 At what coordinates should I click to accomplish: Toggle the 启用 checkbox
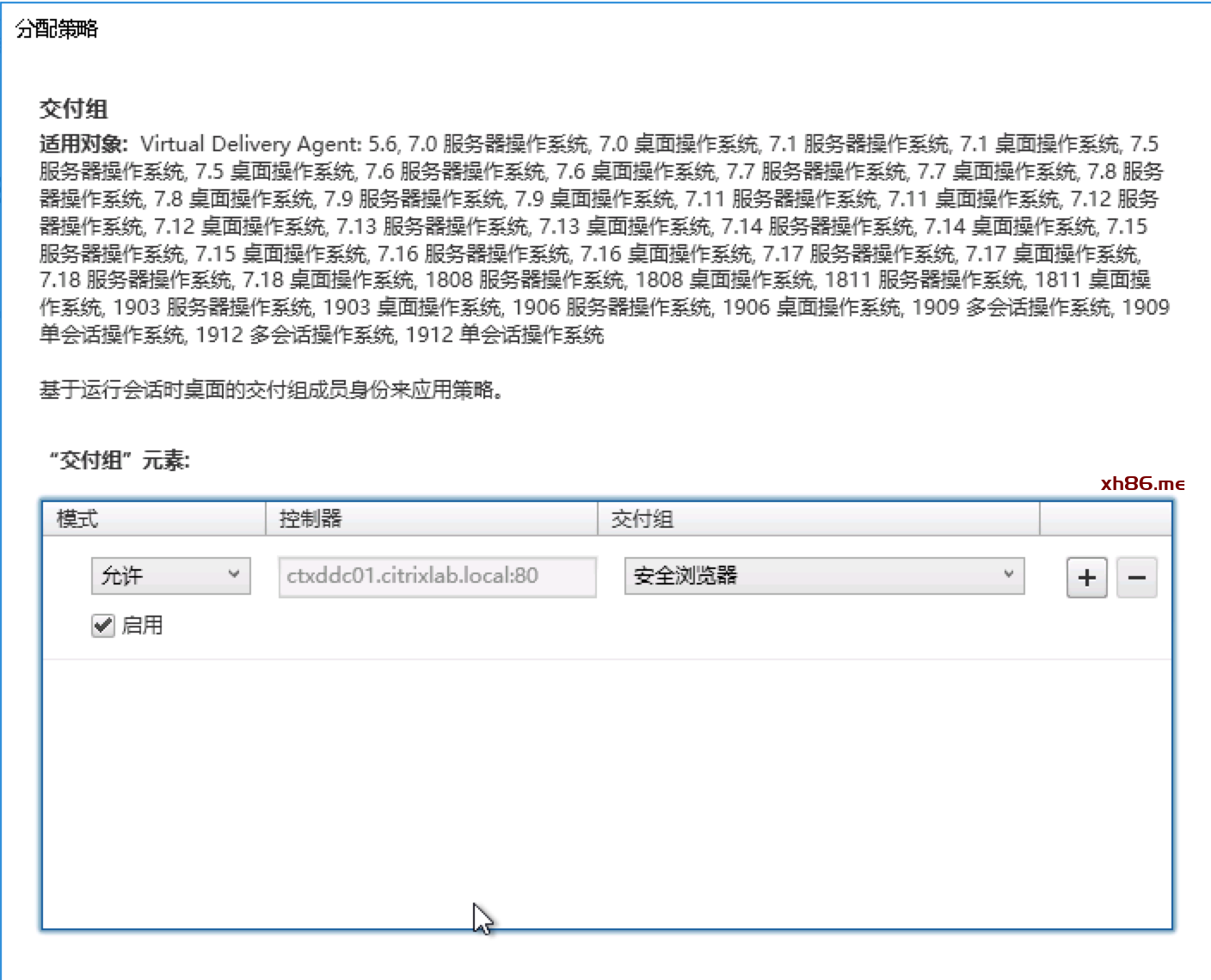103,625
